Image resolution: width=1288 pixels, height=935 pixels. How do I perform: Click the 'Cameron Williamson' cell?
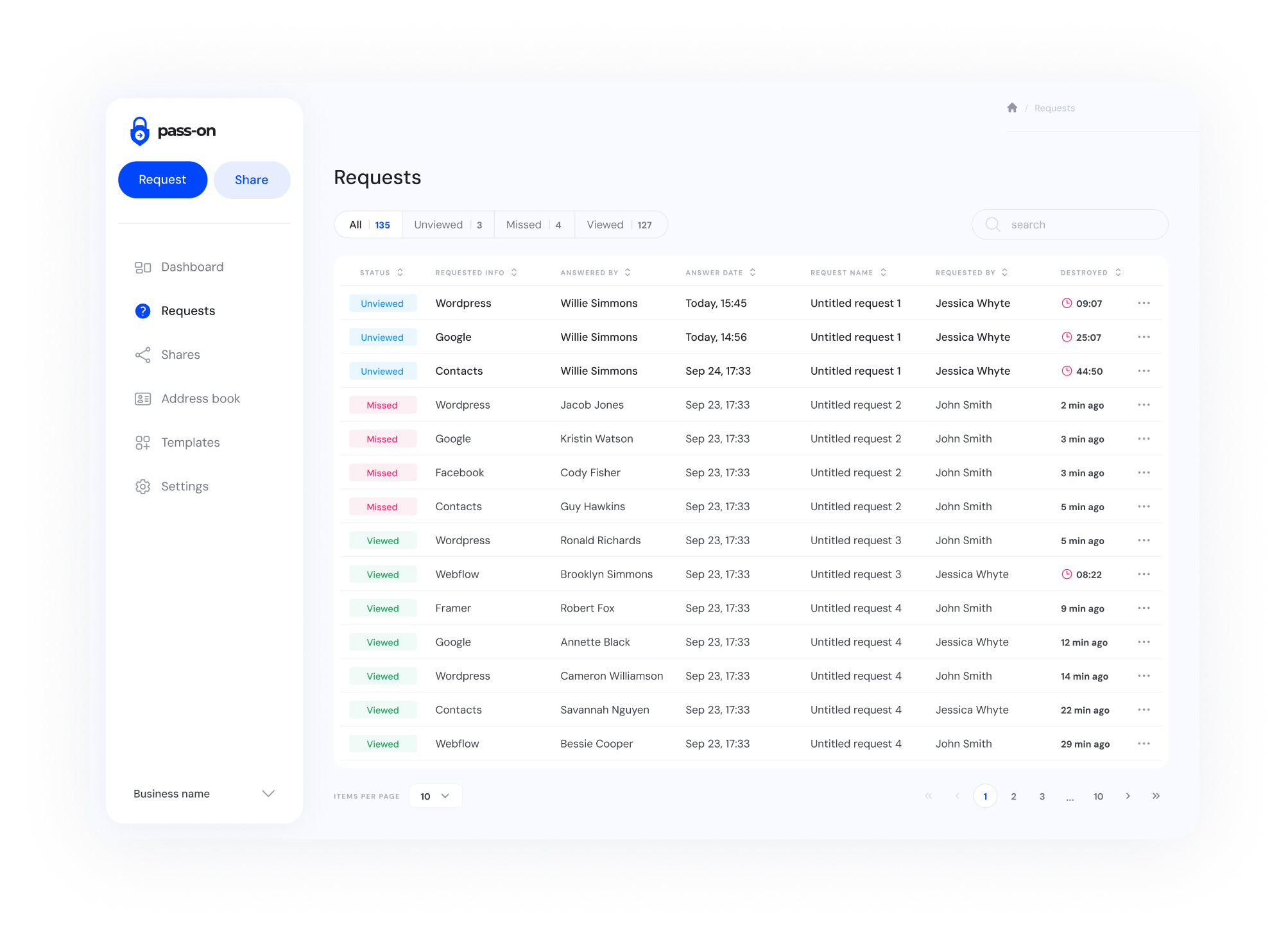612,676
